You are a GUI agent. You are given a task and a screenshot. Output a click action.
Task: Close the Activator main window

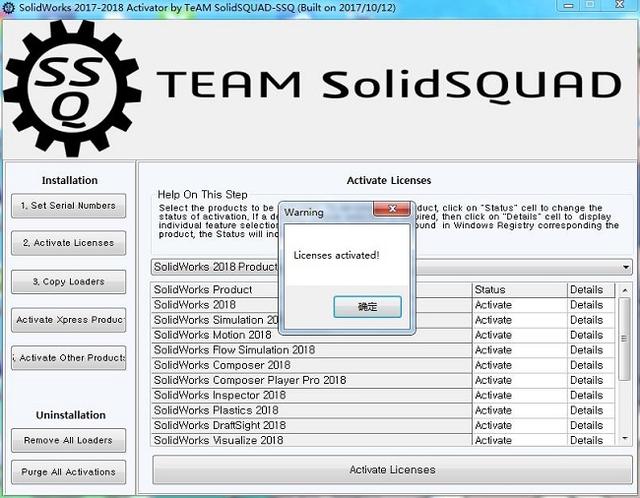[620, 5]
